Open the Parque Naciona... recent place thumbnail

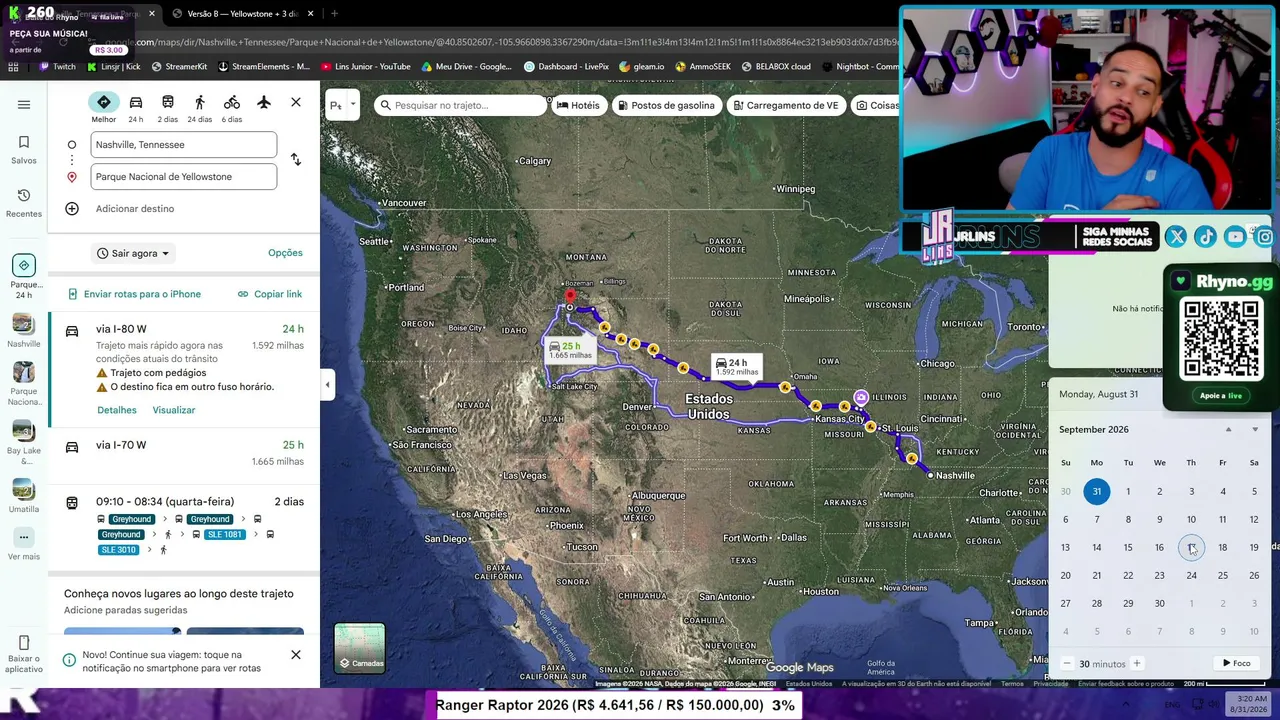tap(24, 384)
